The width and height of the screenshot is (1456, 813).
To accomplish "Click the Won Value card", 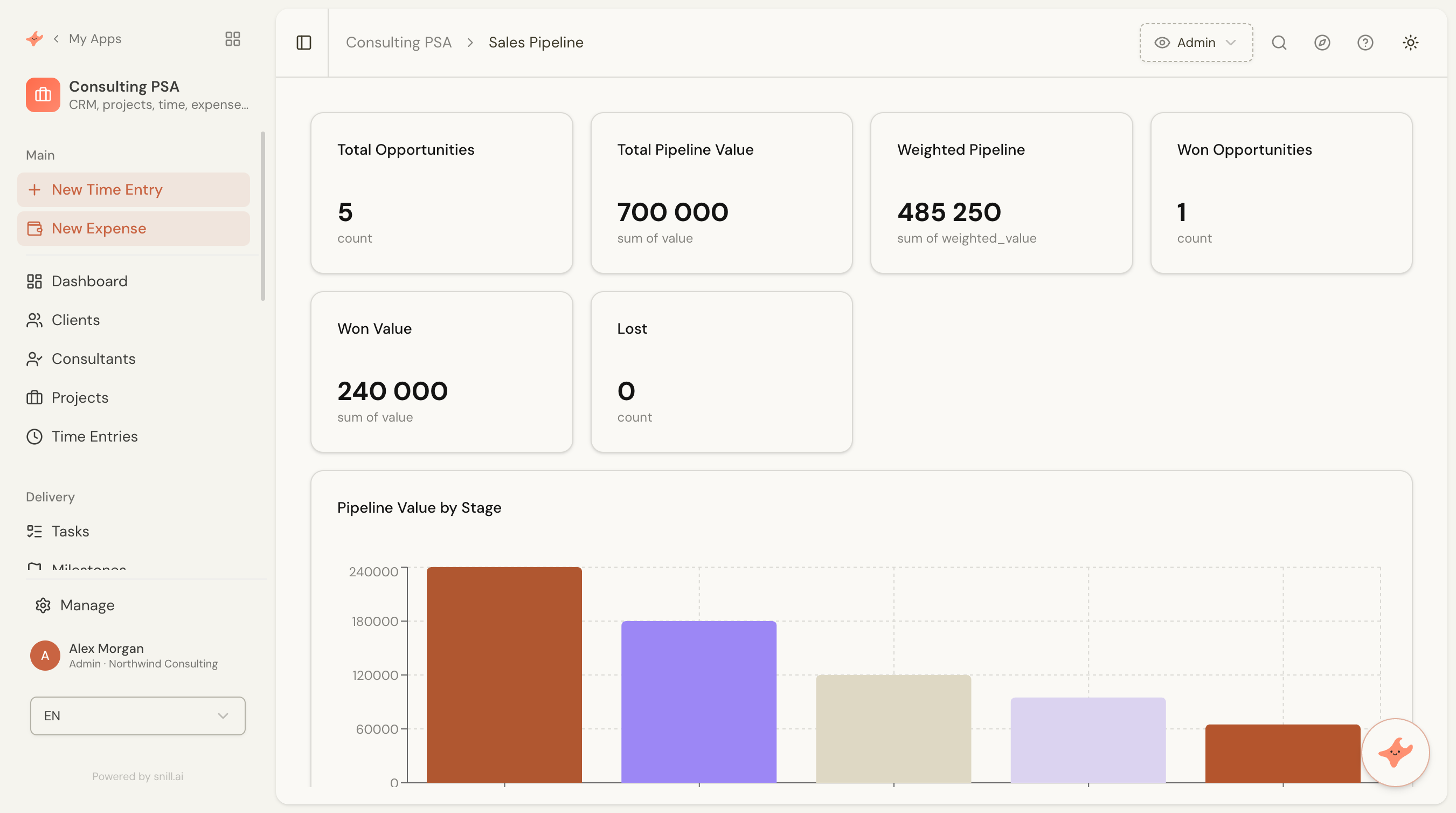I will click(441, 372).
